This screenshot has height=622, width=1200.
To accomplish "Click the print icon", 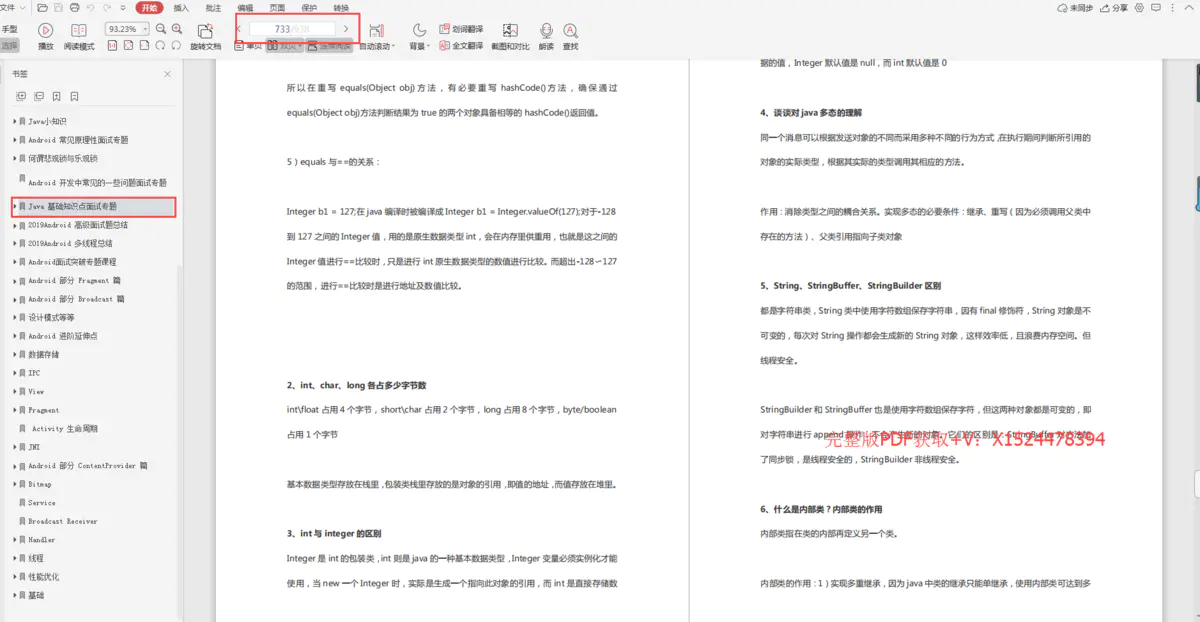I will tap(75, 8).
